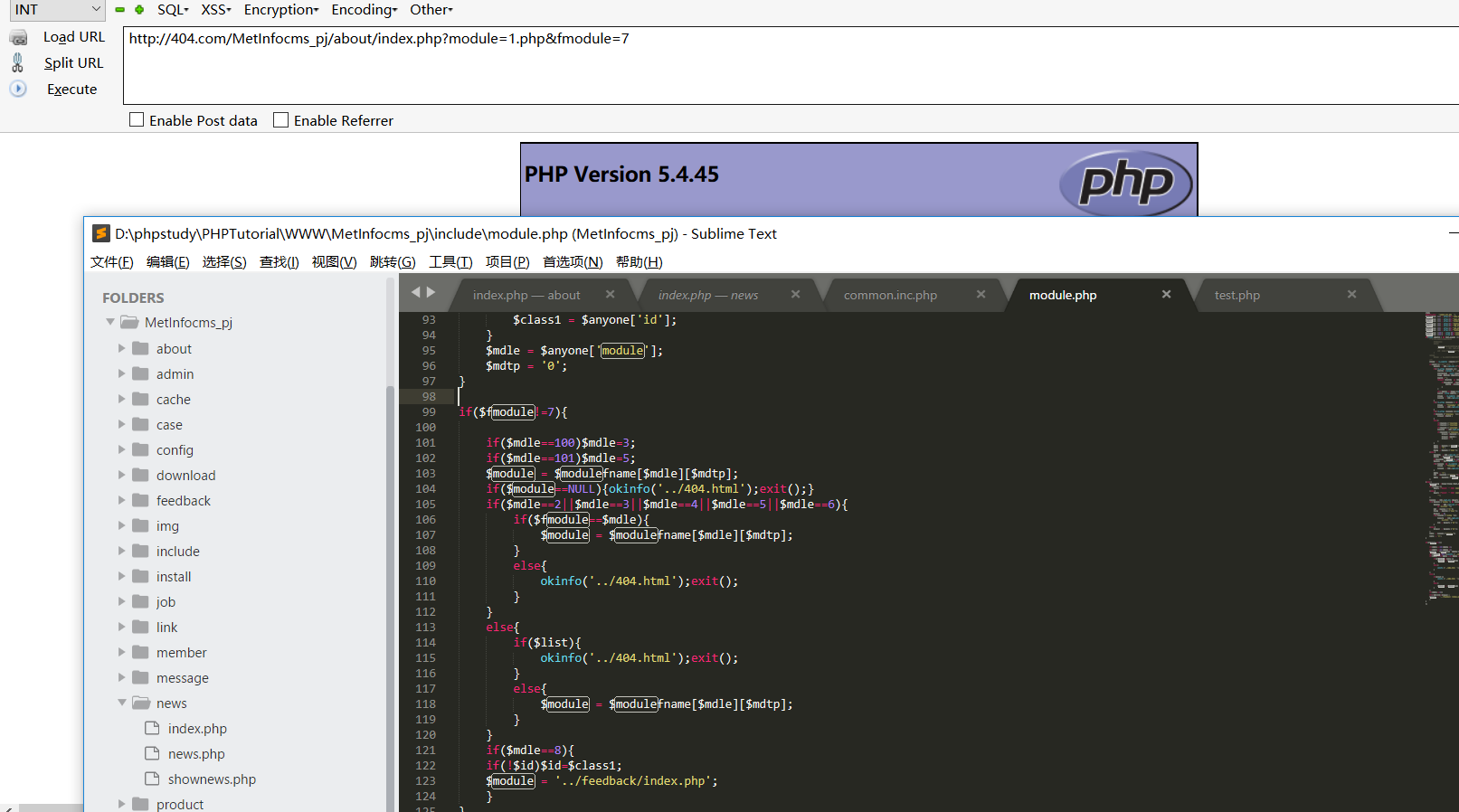The width and height of the screenshot is (1459, 812).
Task: Click the green plus icon in HackBar toolbar
Action: click(139, 10)
